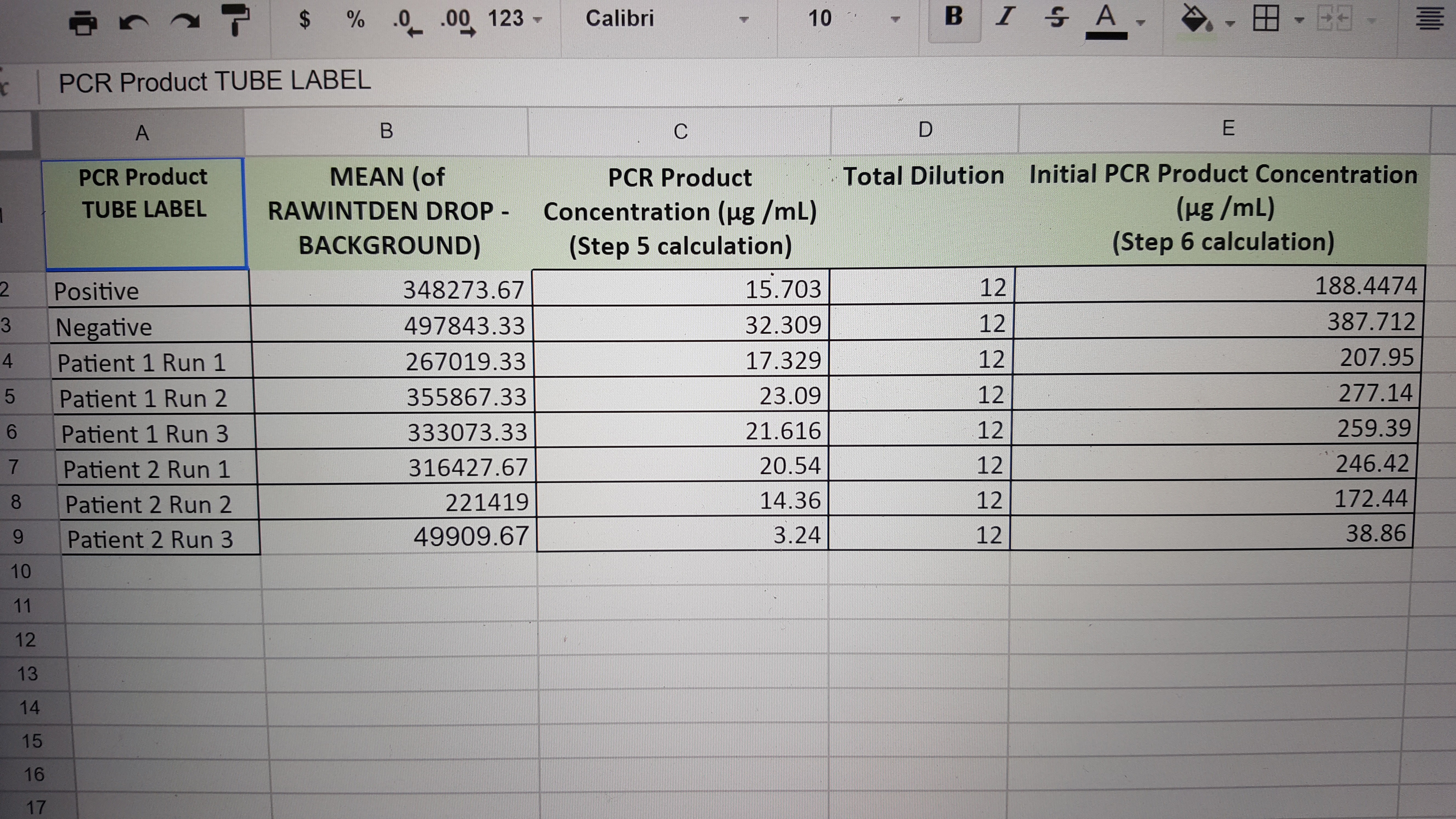
Task: Click the Print icon
Action: coord(83,22)
